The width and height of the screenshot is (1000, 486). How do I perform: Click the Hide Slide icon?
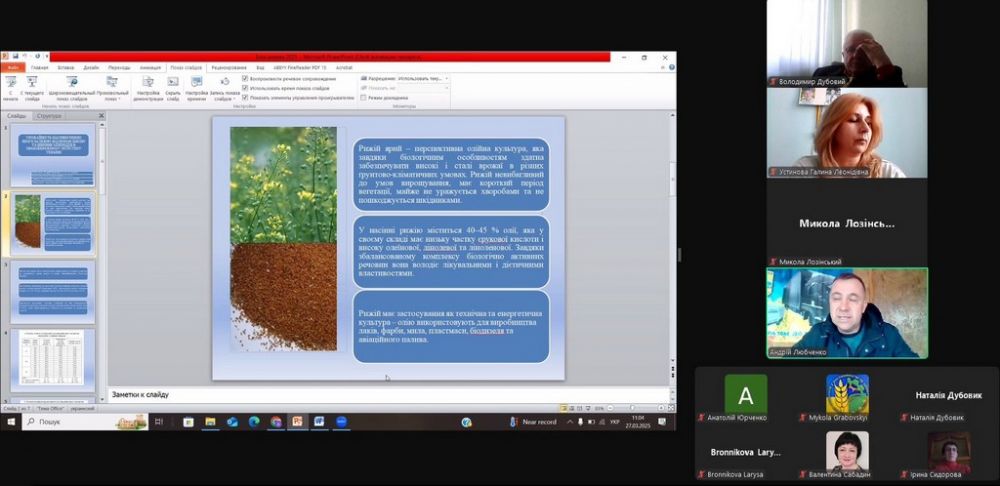pyautogui.click(x=173, y=83)
